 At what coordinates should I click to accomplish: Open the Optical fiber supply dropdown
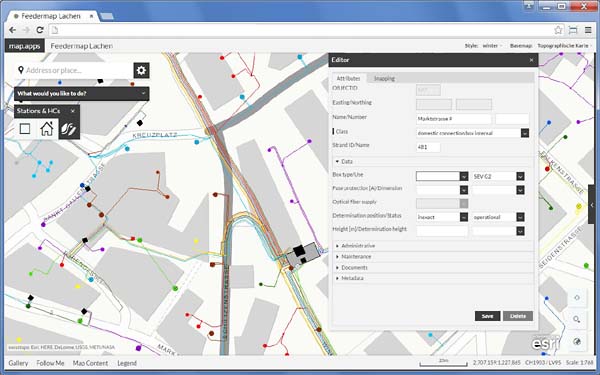pyautogui.click(x=464, y=204)
